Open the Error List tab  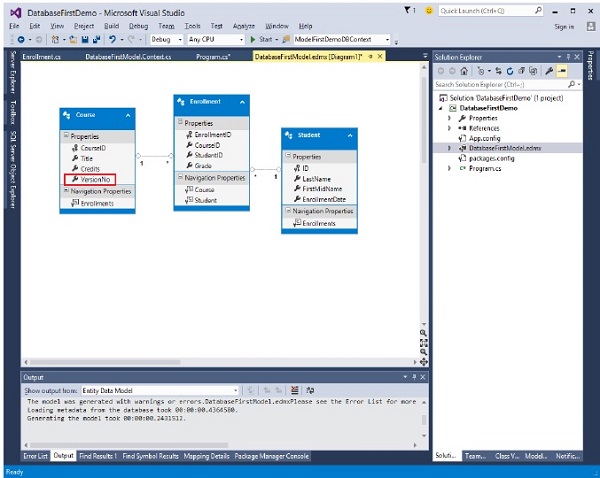pyautogui.click(x=36, y=456)
